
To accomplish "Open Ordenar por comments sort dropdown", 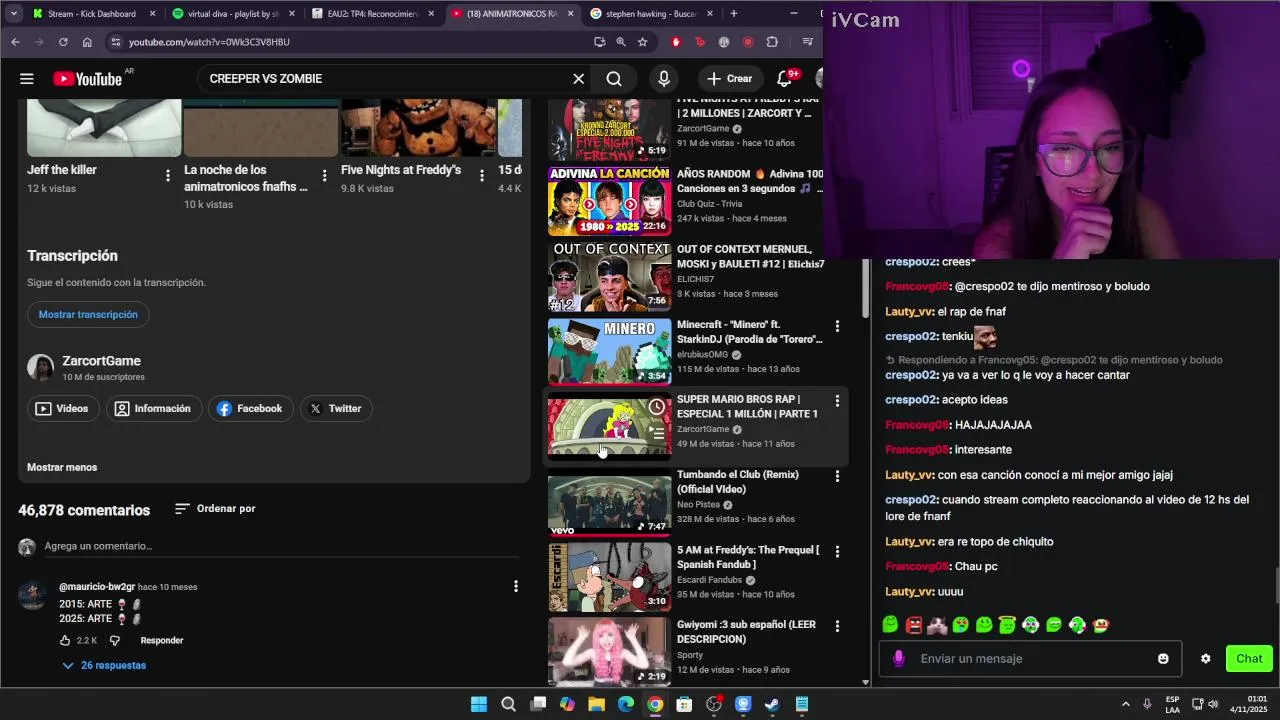I will click(x=215, y=508).
